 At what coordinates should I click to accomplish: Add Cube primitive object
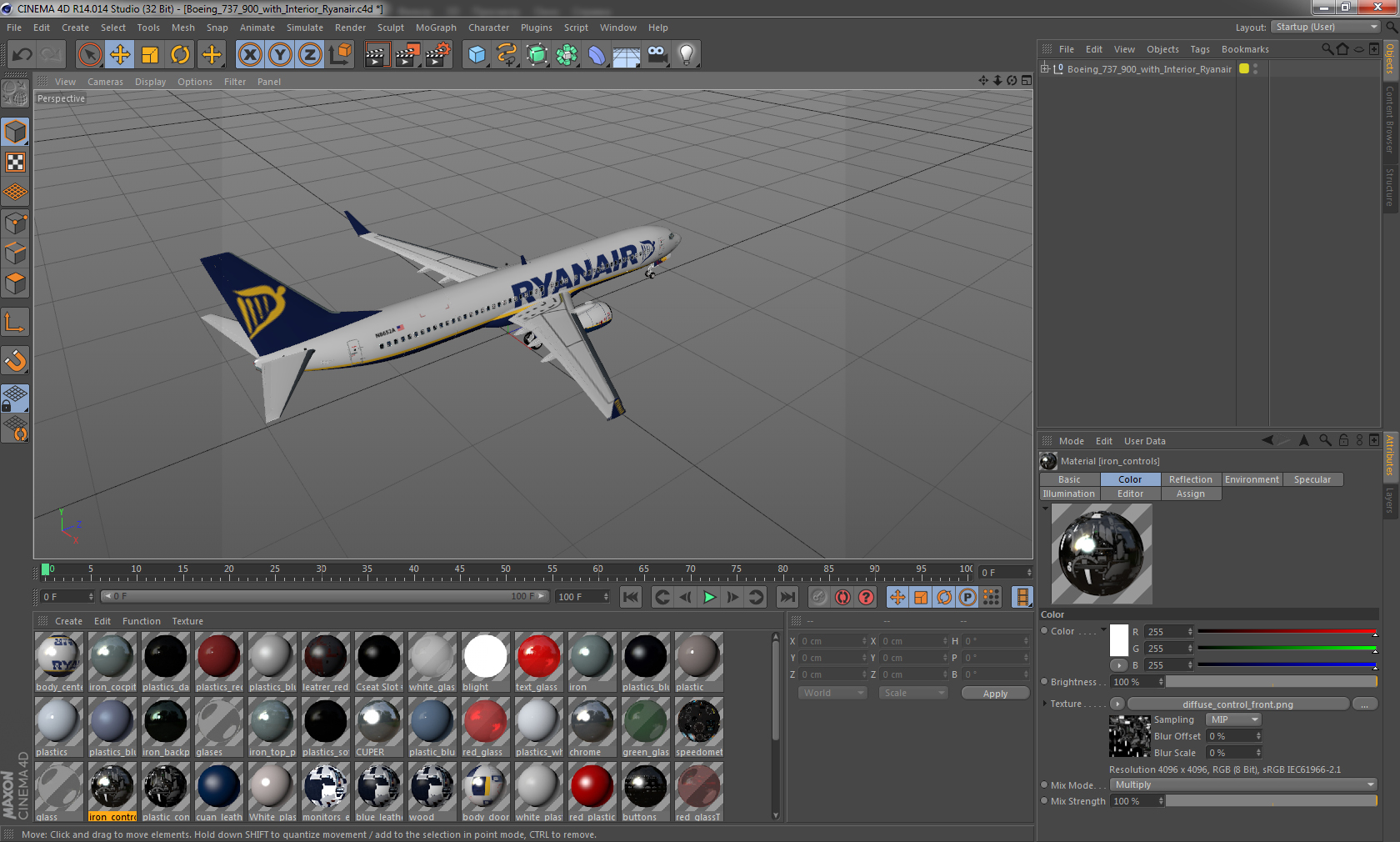(477, 55)
